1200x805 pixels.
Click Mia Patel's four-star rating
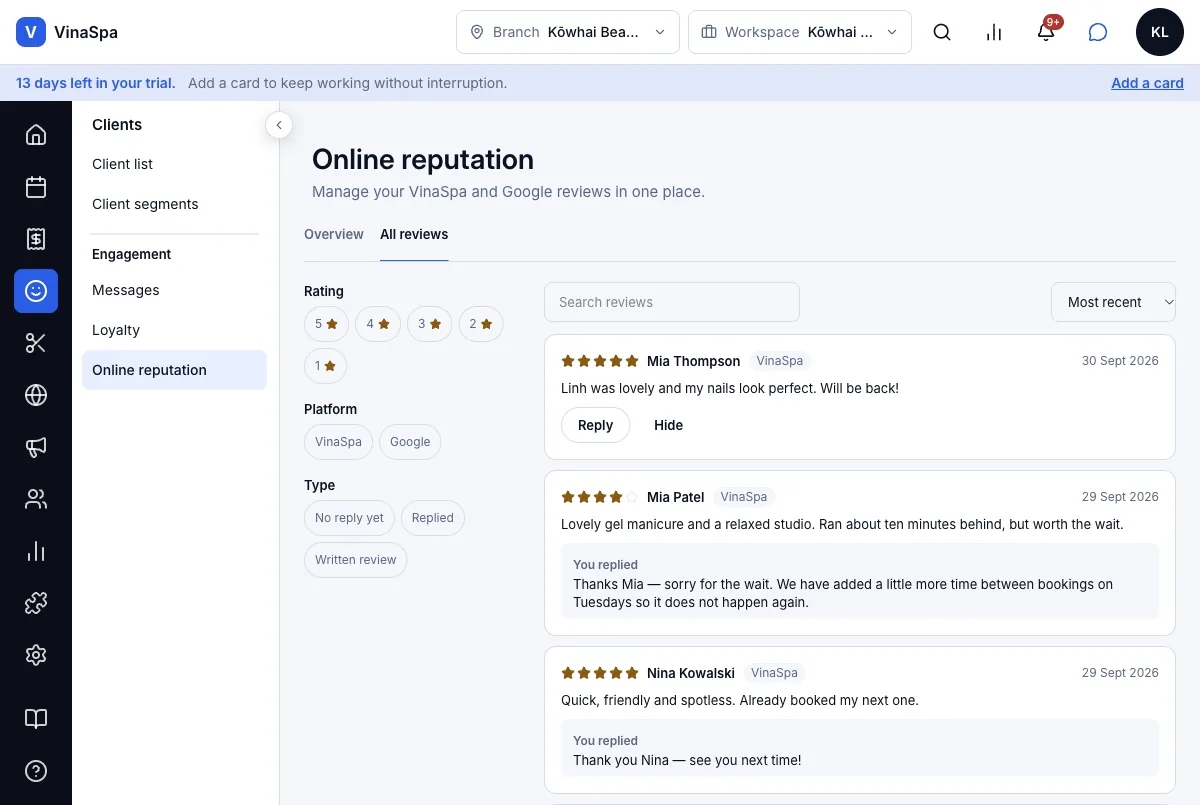coord(599,497)
